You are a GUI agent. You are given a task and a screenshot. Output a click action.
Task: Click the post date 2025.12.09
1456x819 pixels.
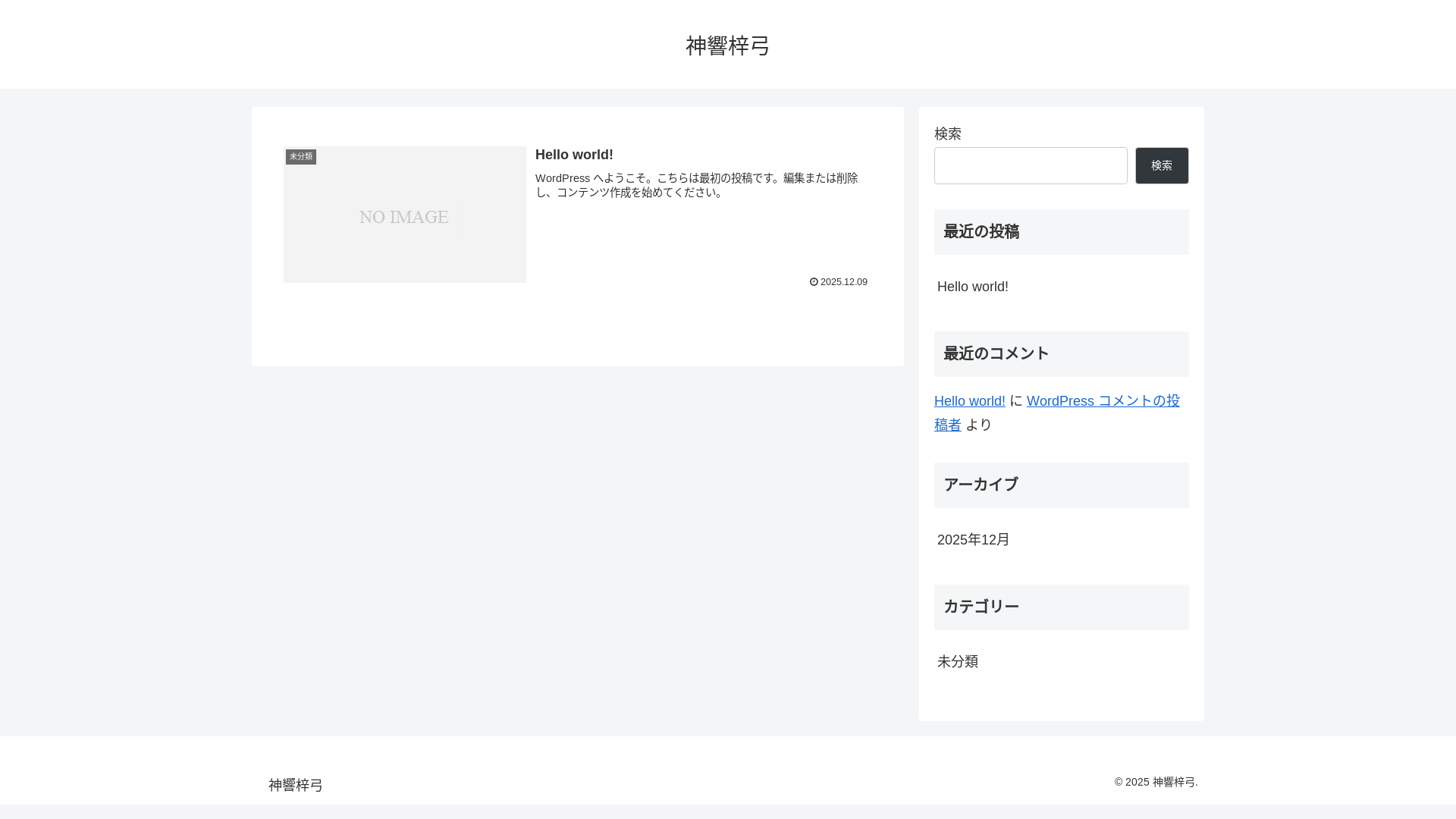point(843,282)
